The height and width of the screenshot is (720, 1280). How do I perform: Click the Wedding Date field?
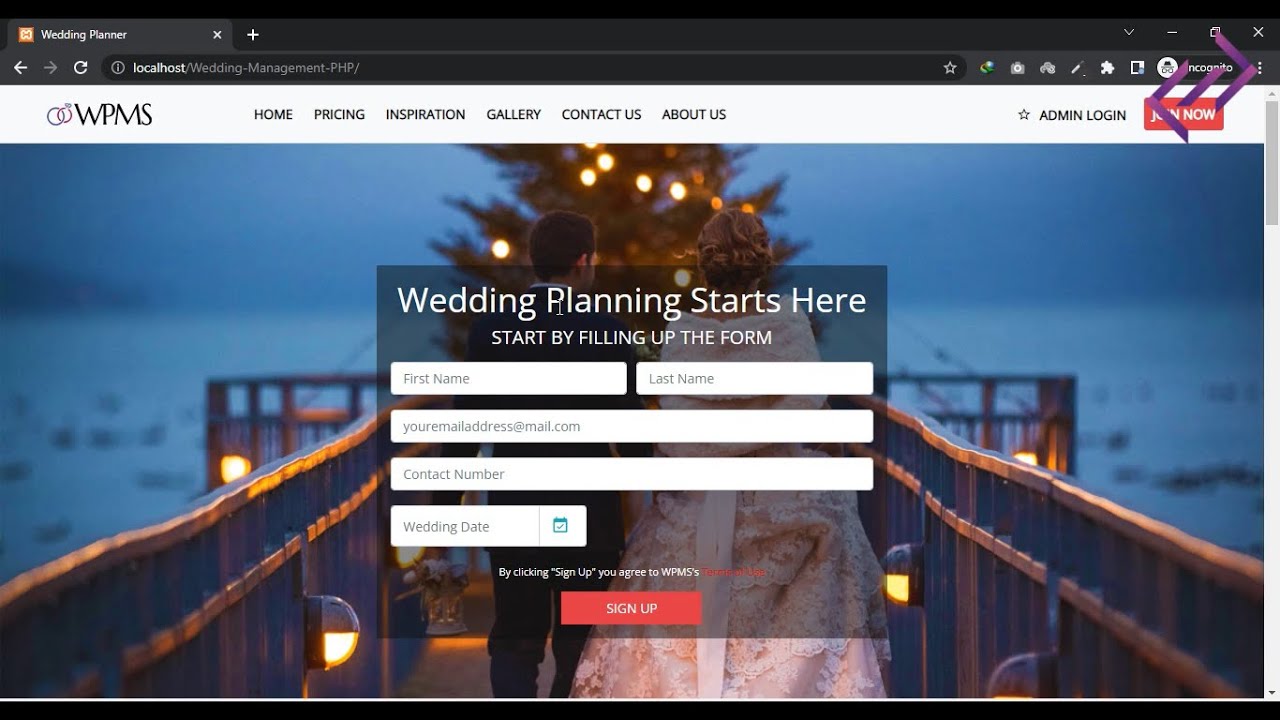tap(465, 526)
